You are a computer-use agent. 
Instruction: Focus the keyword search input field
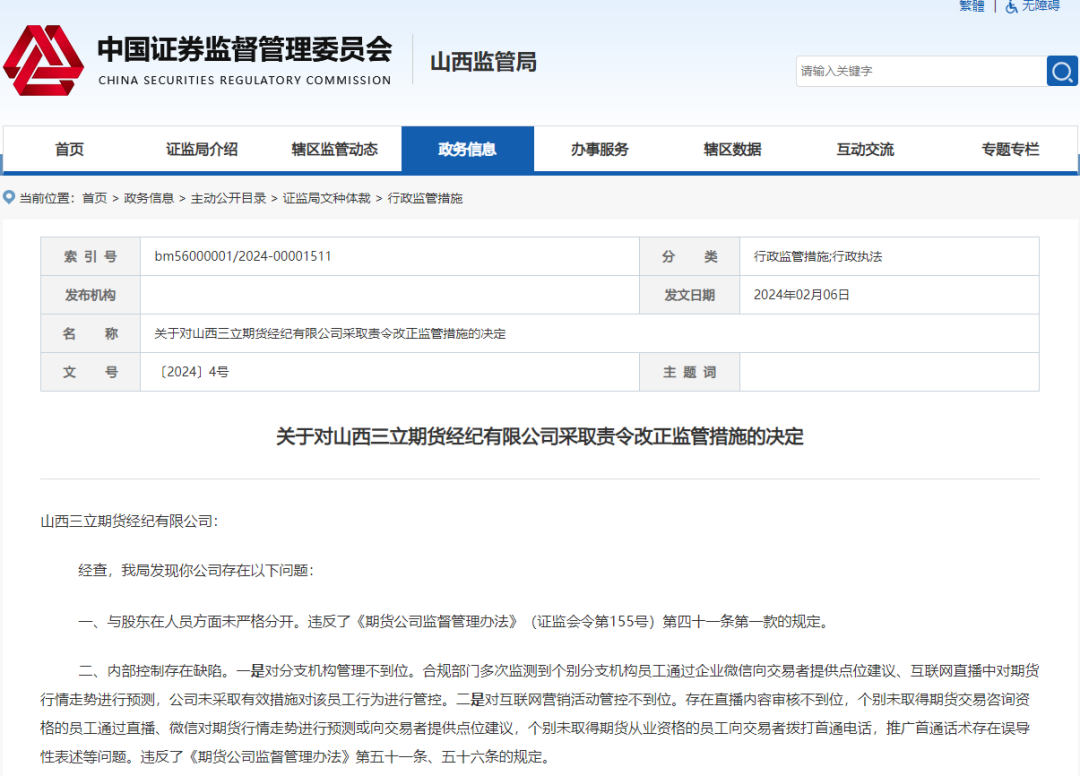(x=921, y=71)
